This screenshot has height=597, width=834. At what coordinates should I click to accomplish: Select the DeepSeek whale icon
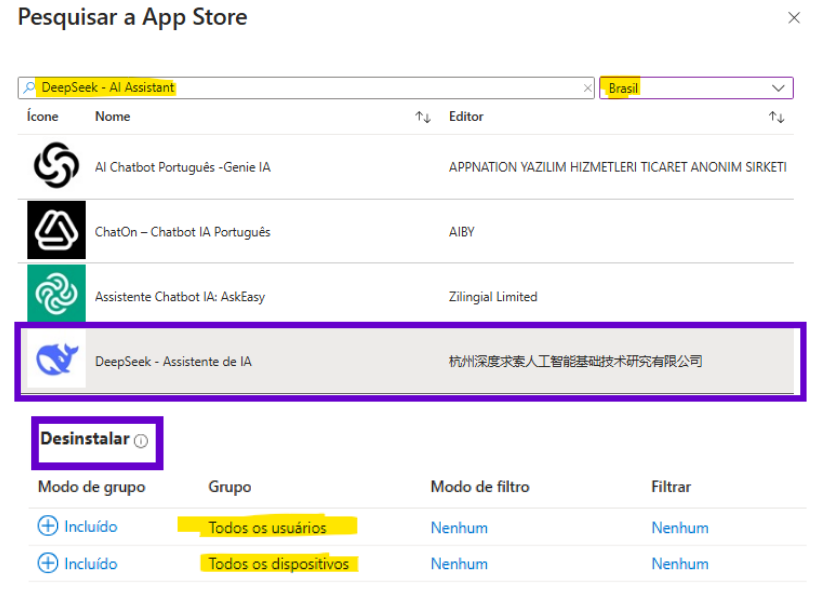(56, 359)
